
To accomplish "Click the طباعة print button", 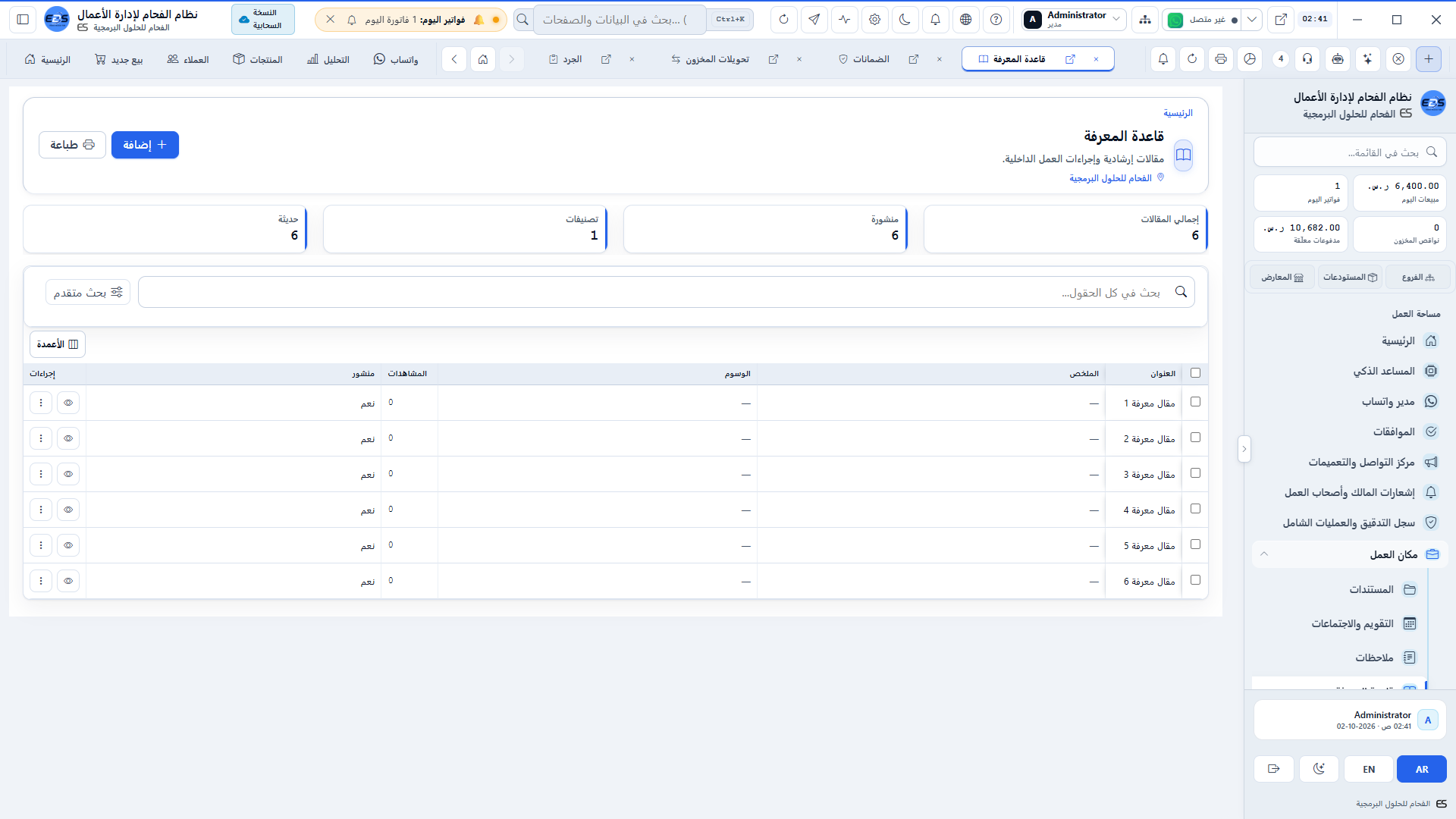I will pos(72,145).
